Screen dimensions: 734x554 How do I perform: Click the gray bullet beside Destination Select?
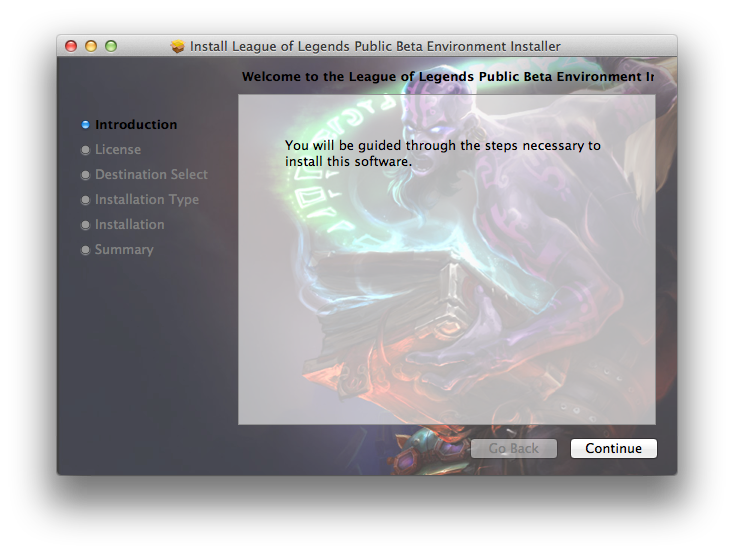pyautogui.click(x=85, y=175)
